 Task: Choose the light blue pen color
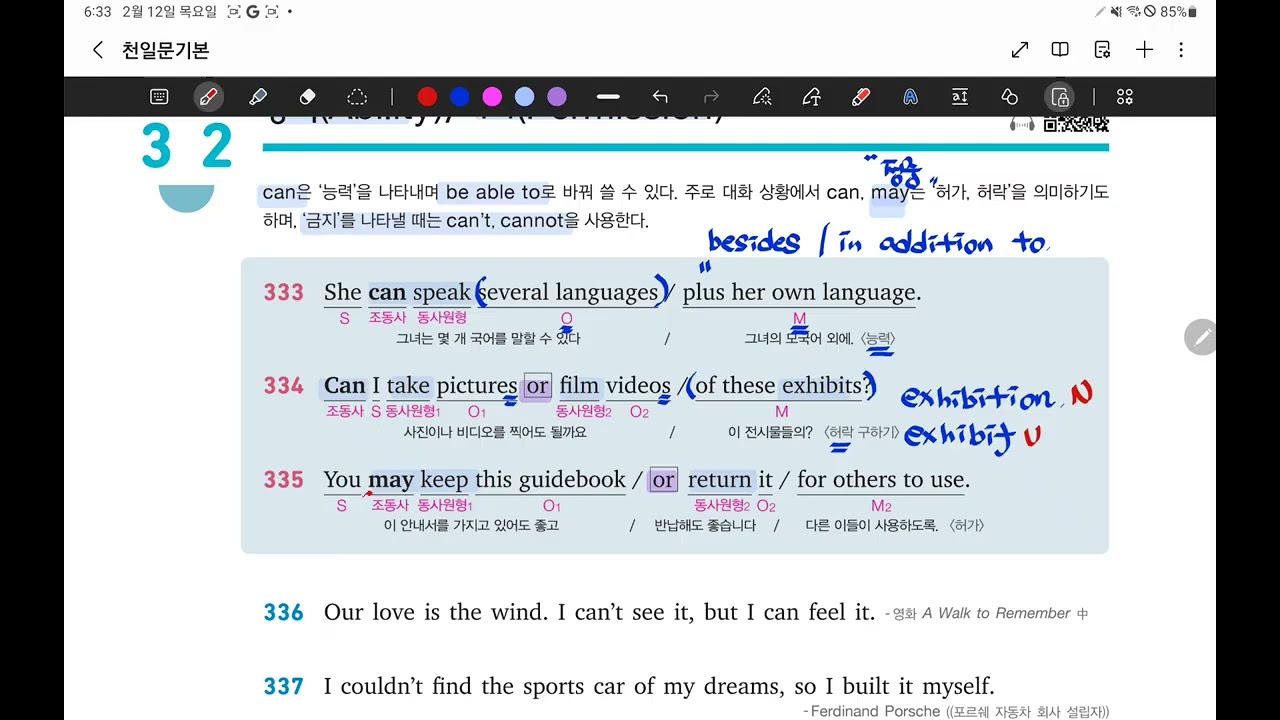[x=524, y=97]
